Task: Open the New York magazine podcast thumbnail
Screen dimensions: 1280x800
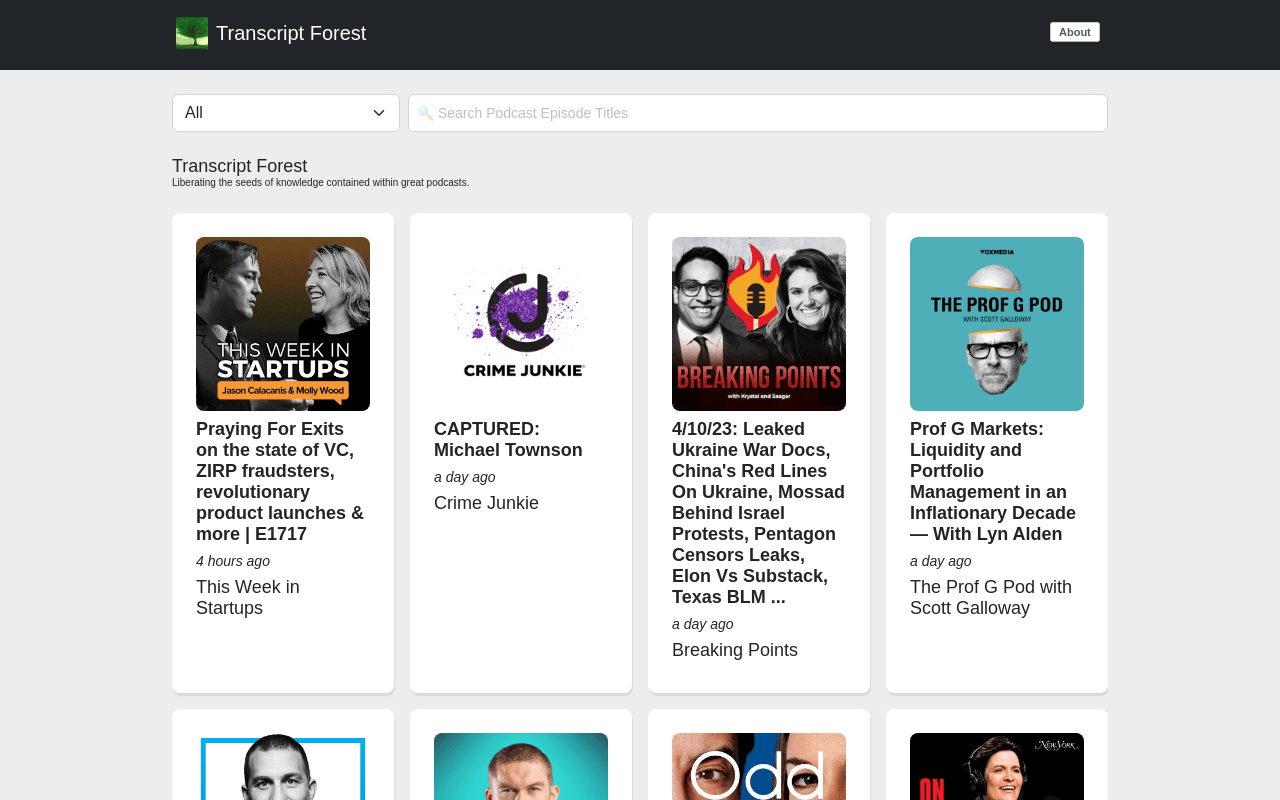Action: [997, 767]
